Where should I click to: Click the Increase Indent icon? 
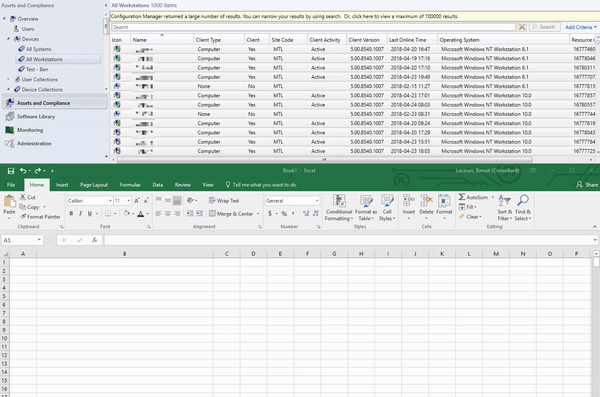point(199,214)
